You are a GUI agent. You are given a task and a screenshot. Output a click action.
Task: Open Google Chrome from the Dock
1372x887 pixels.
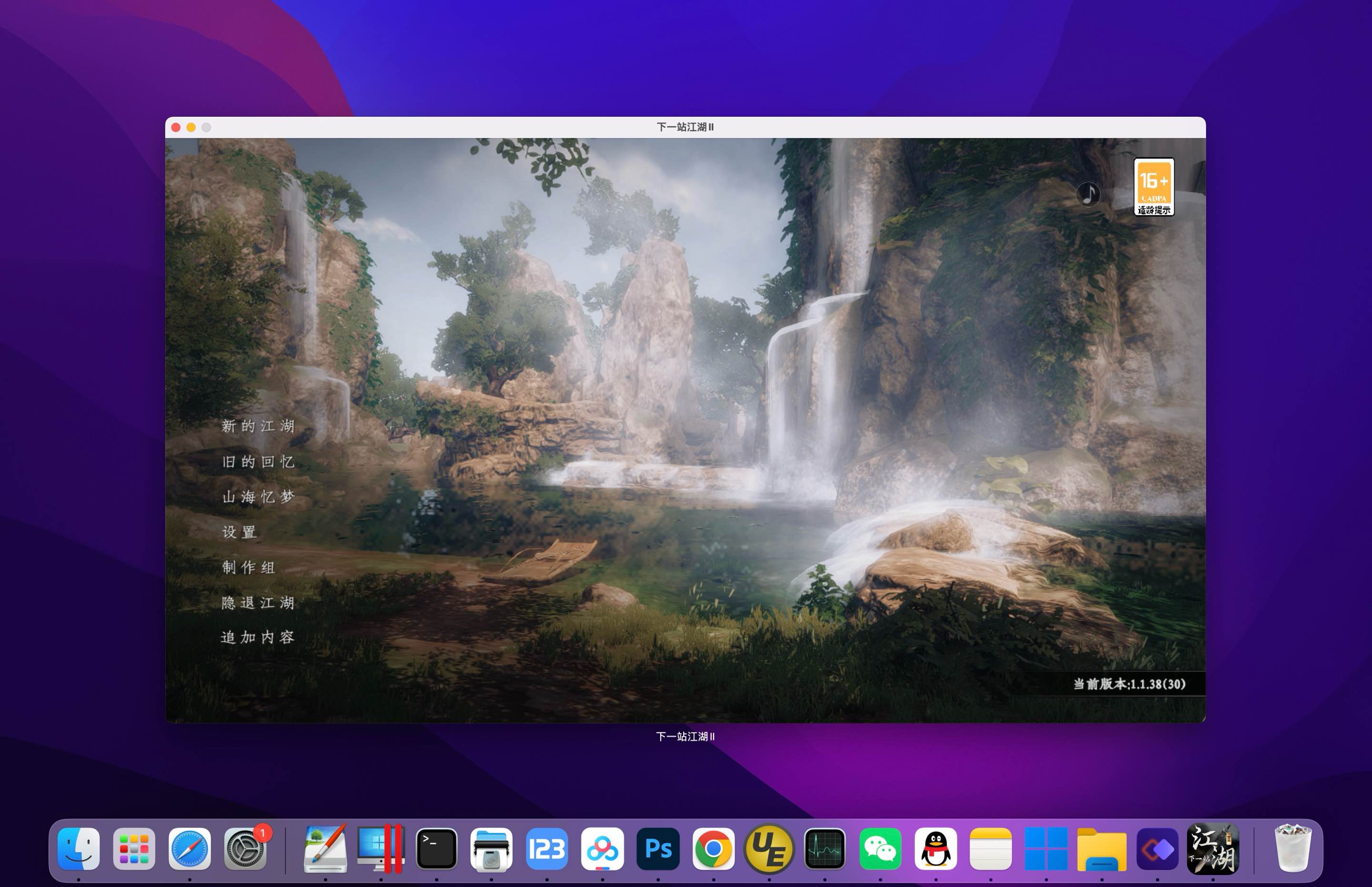713,849
